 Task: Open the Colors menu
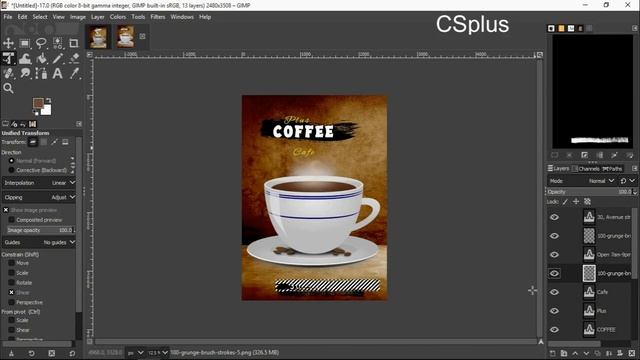[118, 17]
